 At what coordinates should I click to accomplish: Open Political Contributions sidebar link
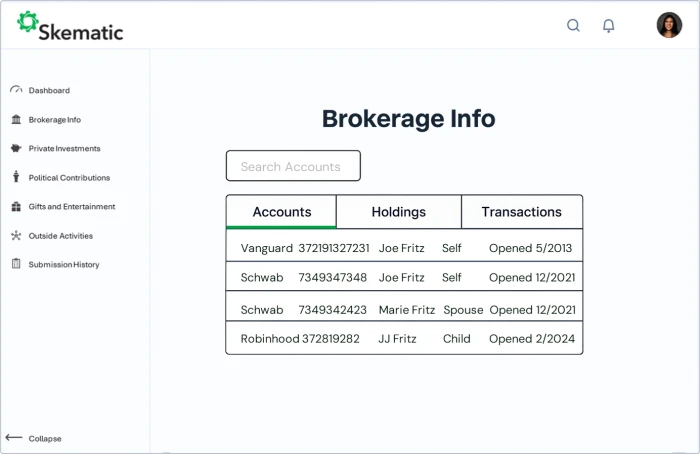(x=69, y=178)
